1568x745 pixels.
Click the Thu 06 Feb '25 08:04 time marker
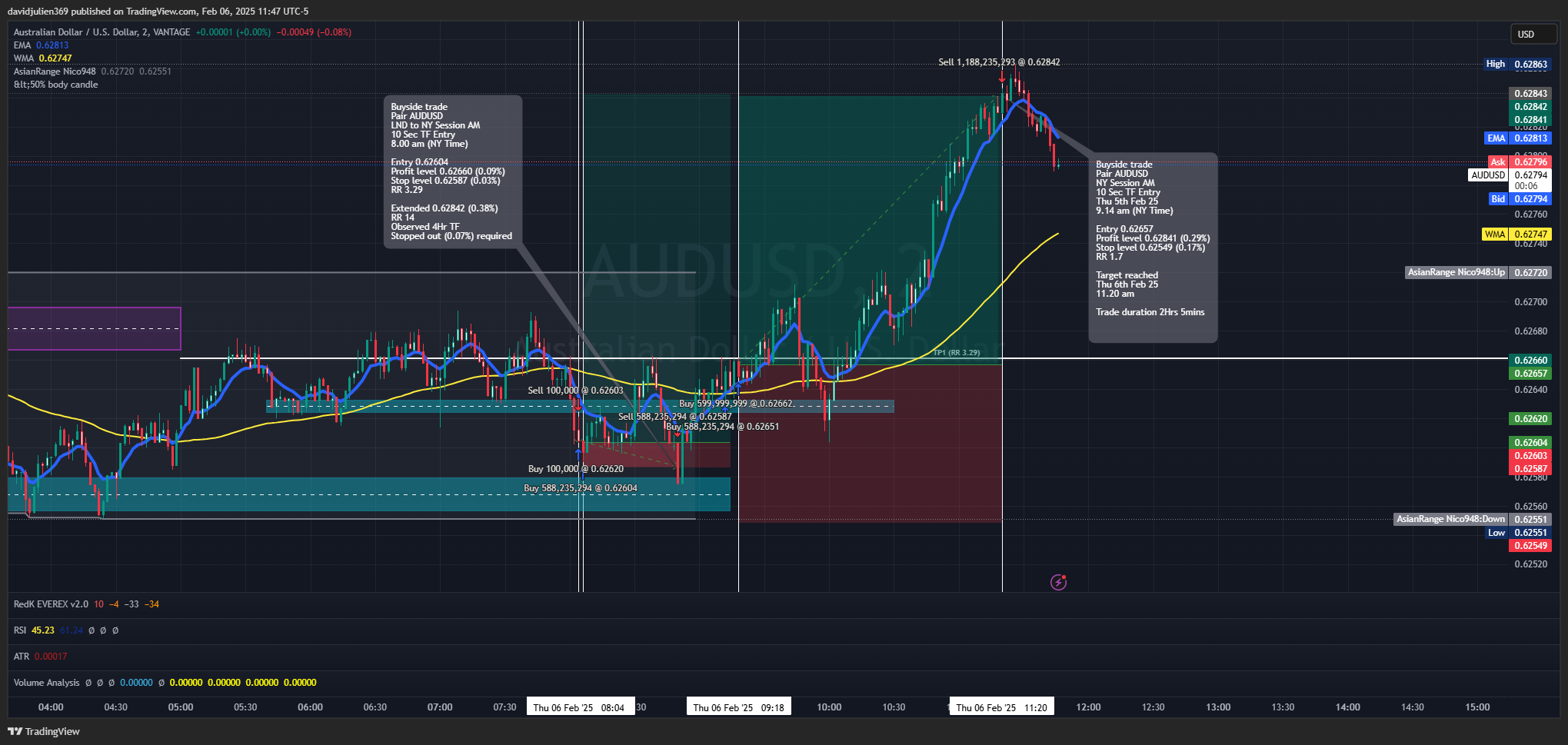pyautogui.click(x=581, y=707)
